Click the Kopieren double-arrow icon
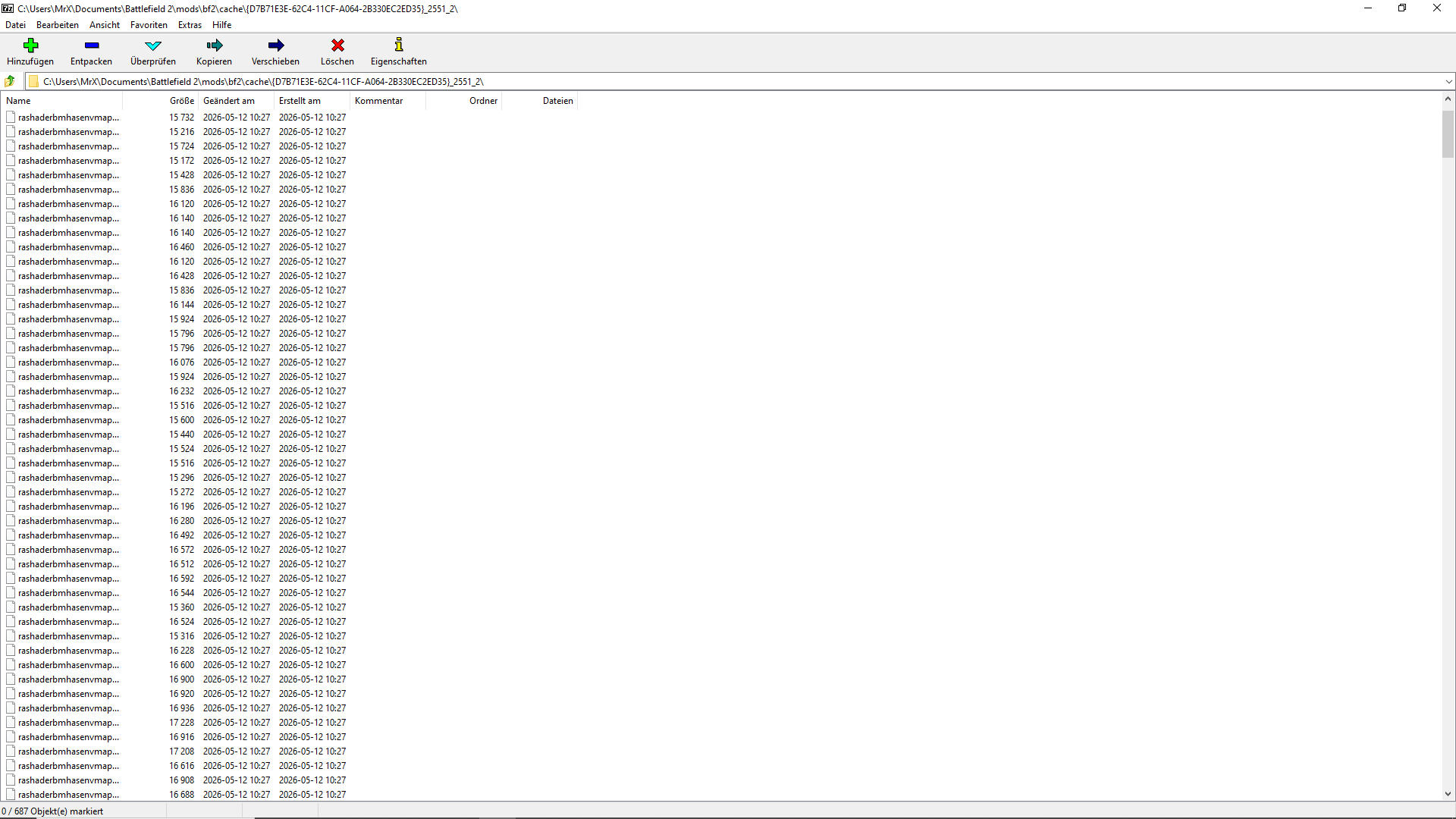This screenshot has height=819, width=1456. tap(215, 45)
